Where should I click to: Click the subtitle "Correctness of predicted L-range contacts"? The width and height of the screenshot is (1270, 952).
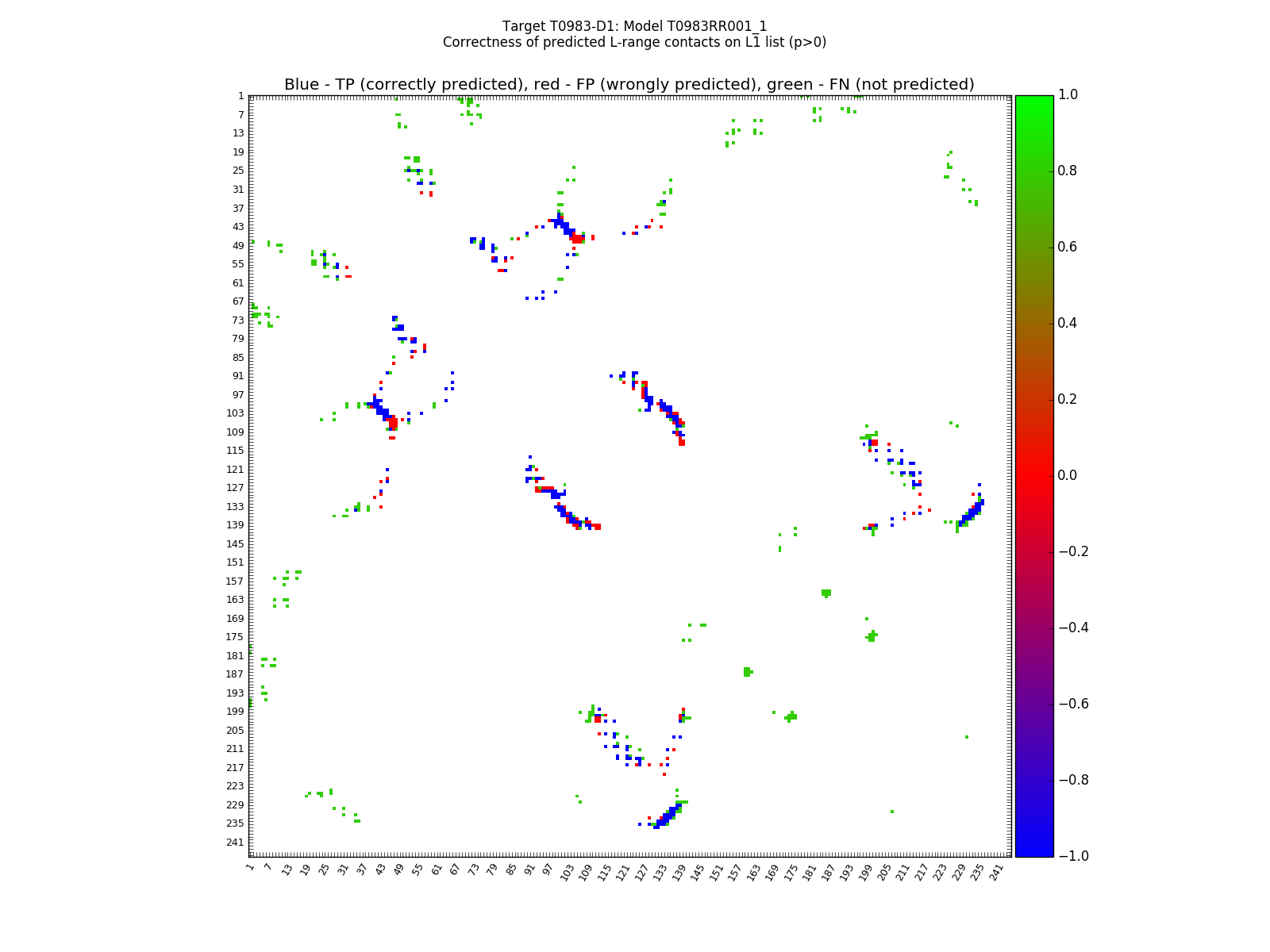tap(634, 42)
